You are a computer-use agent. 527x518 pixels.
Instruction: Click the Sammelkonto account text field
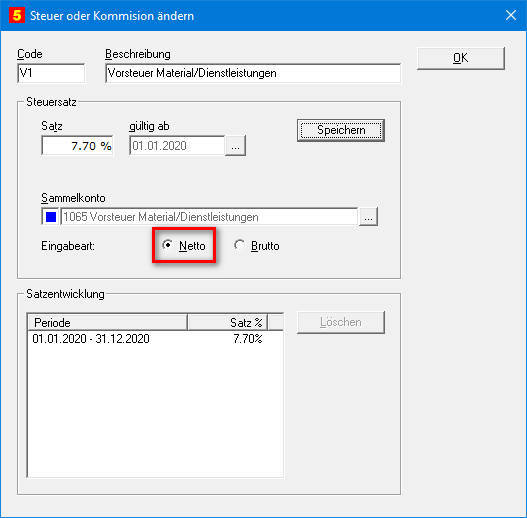[x=209, y=217]
